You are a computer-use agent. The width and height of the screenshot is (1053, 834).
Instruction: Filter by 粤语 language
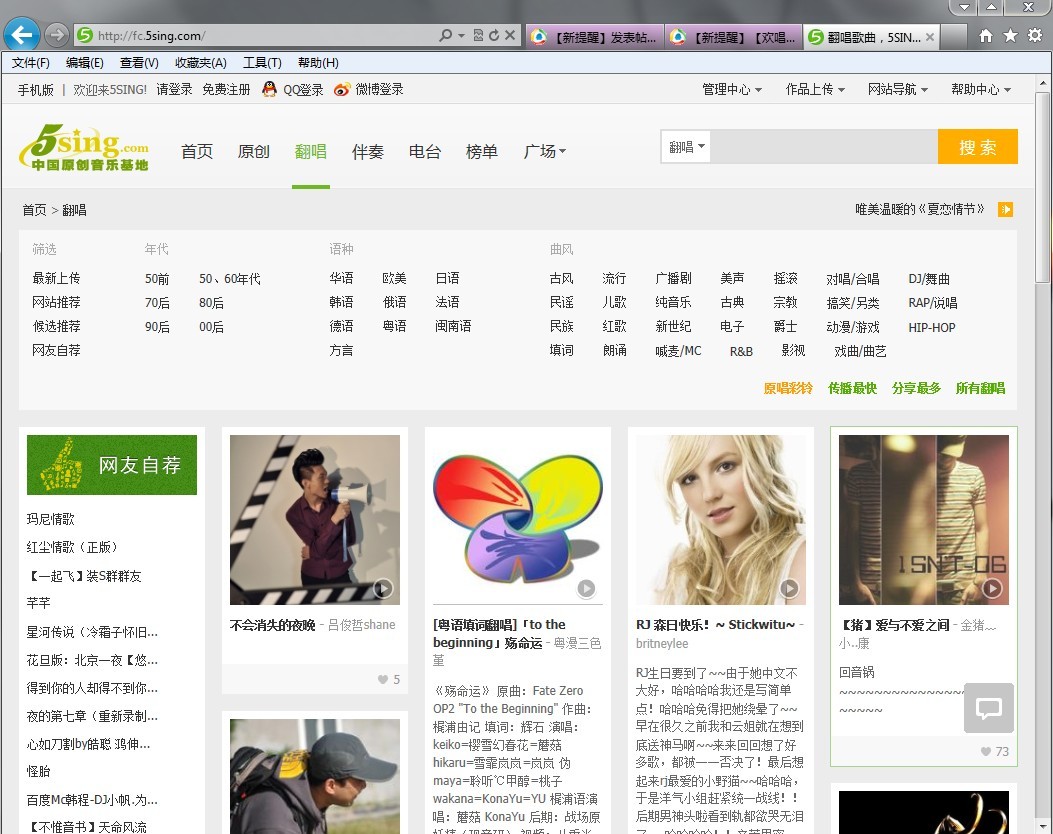click(394, 326)
